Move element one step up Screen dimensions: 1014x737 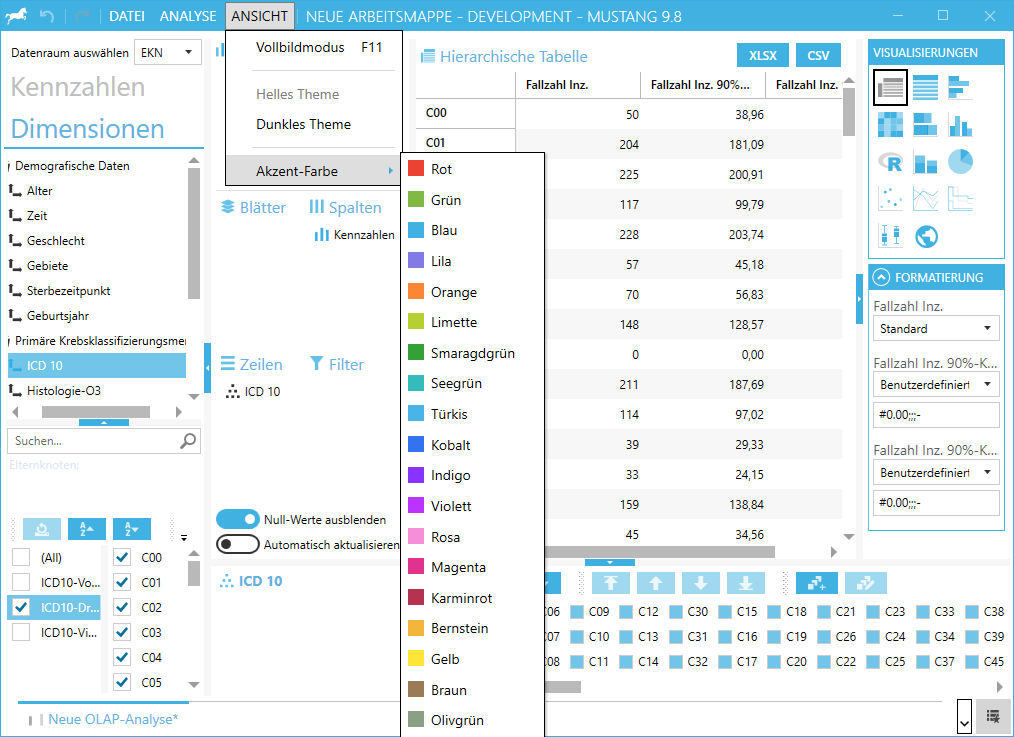coord(655,583)
